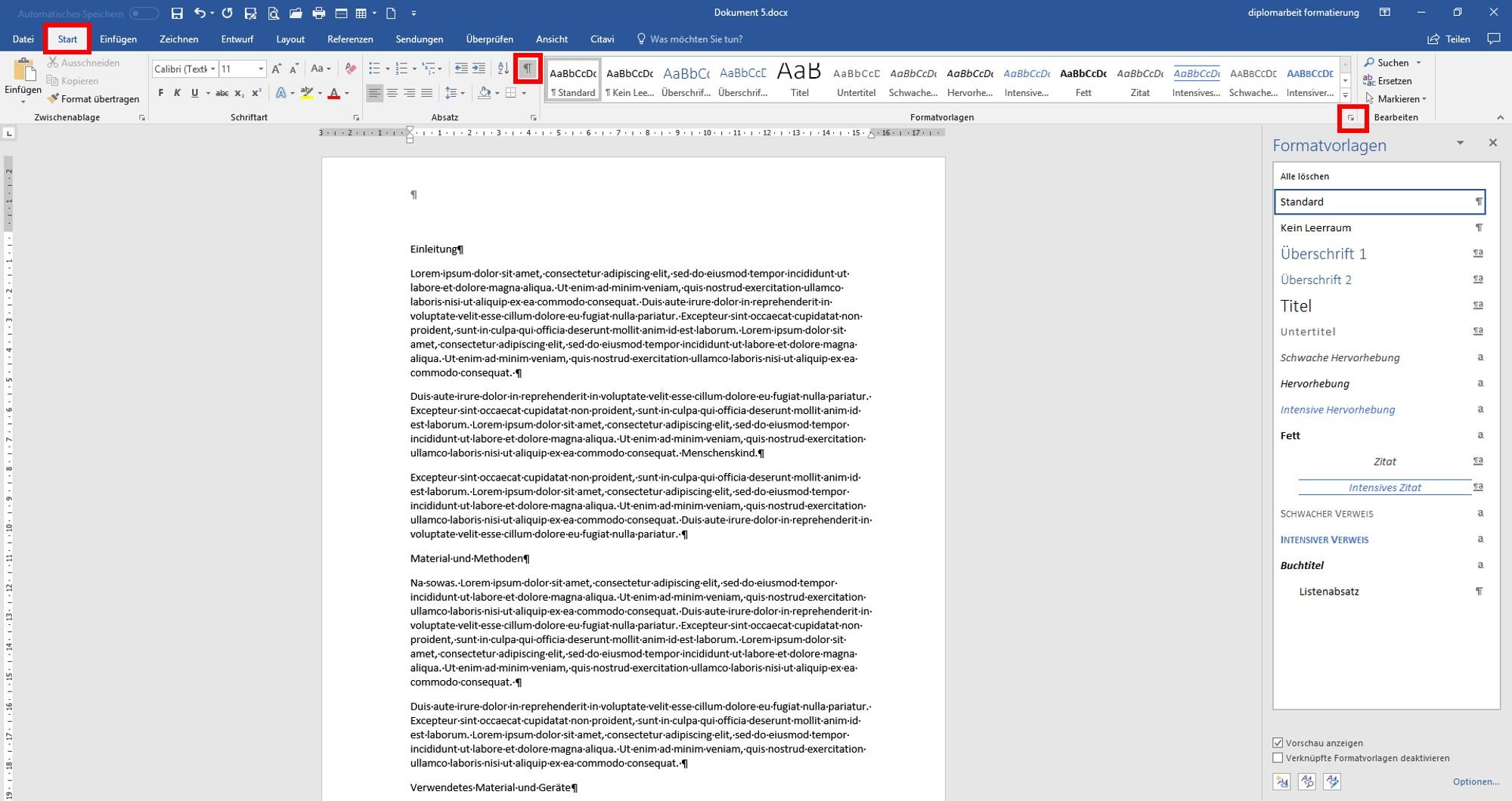The image size is (1512, 801).
Task: Click paragraph shading paint bucket
Action: (485, 93)
